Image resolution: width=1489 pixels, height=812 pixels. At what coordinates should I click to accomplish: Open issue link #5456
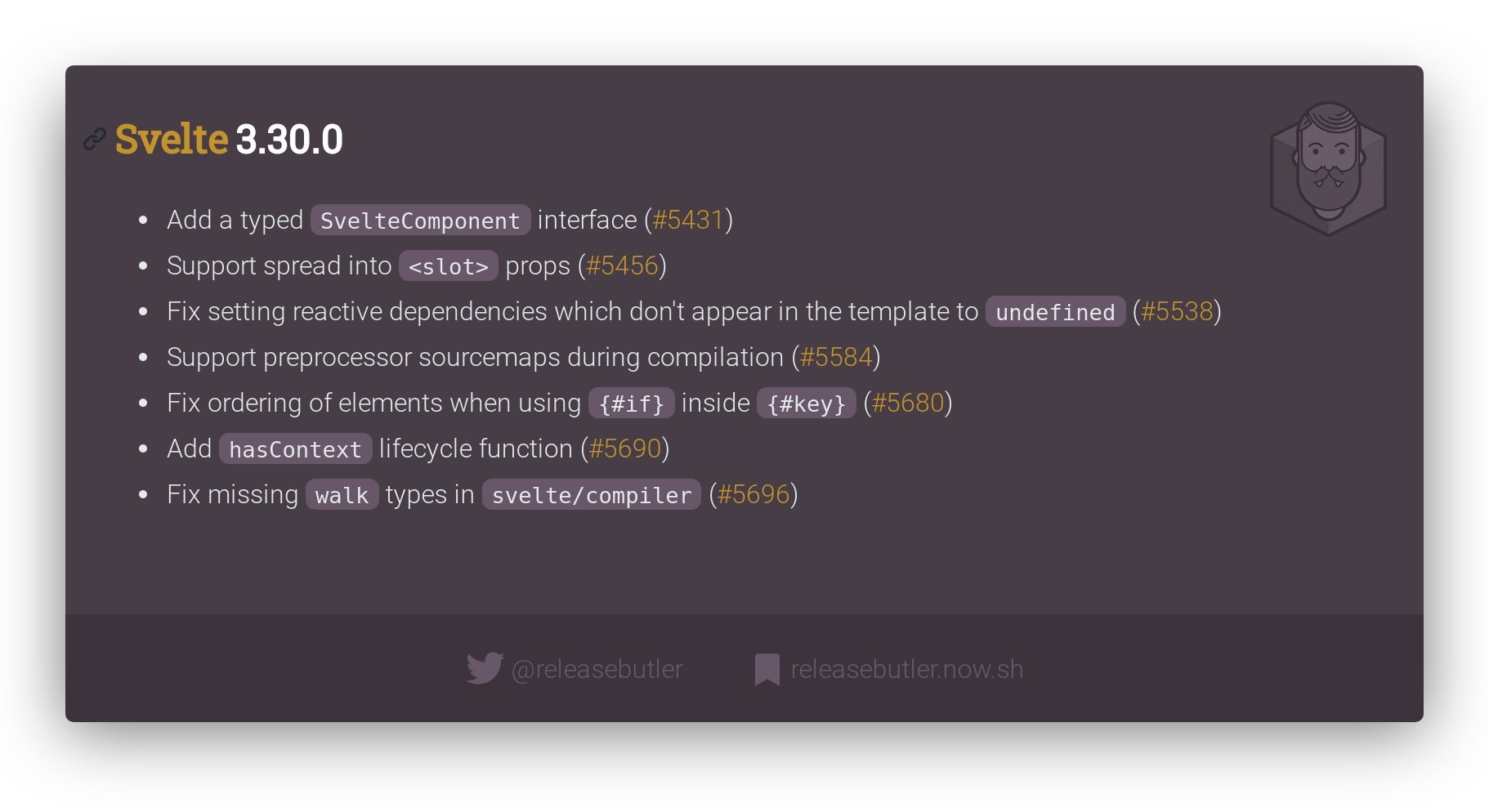(622, 265)
